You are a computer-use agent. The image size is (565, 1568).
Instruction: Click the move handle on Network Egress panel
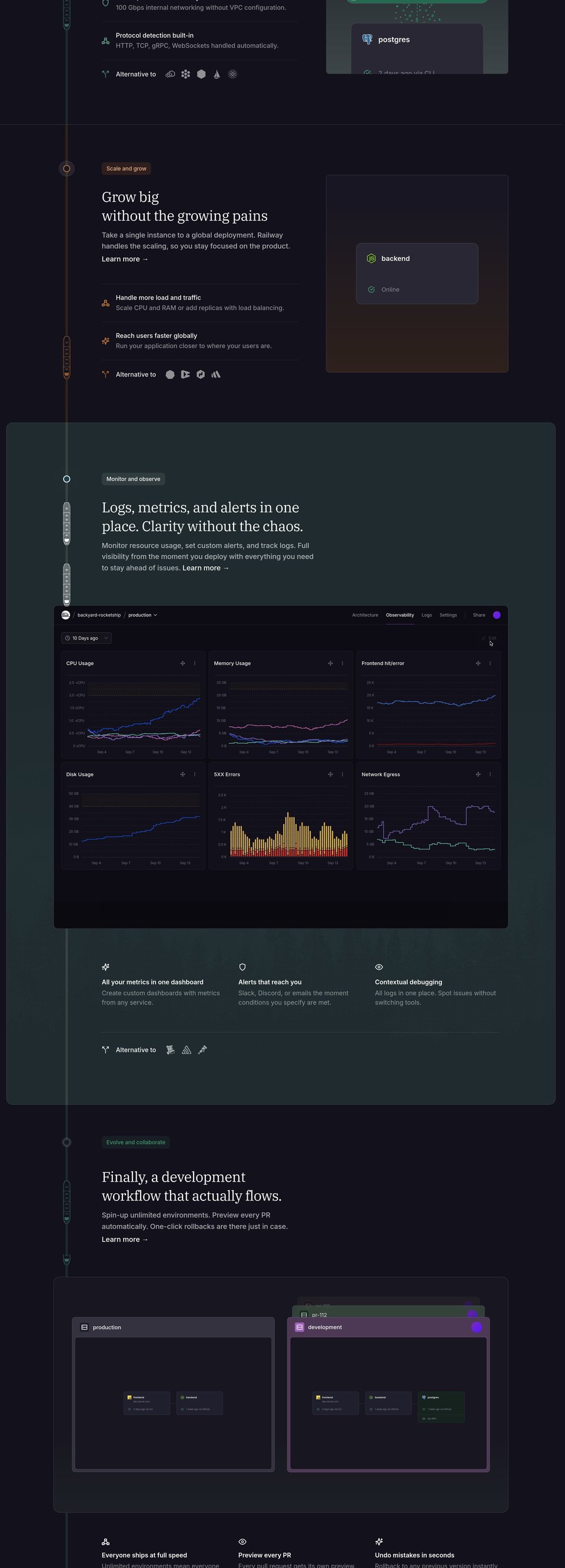478,774
